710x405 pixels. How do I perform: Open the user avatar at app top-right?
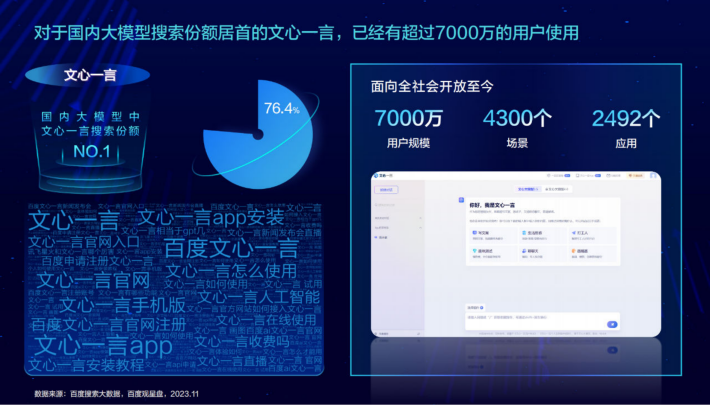coord(651,175)
